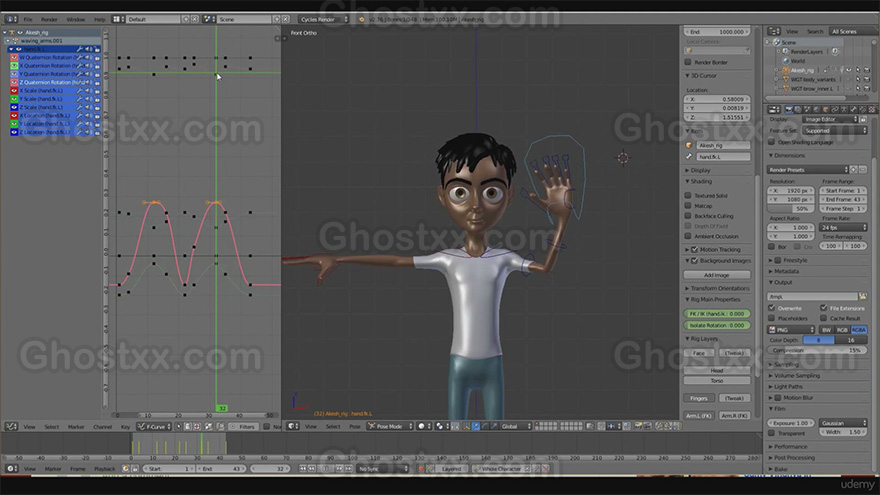The image size is (880, 495).
Task: Toggle visibility of X Scale (hand.fk.L) channel
Action: (14, 90)
